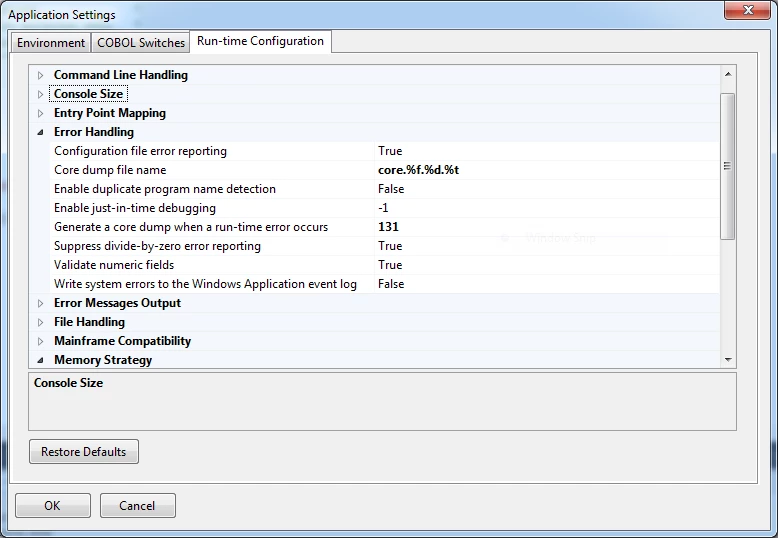Image resolution: width=778 pixels, height=538 pixels.
Task: Click the settings list scrollbar thumb
Action: (x=728, y=166)
